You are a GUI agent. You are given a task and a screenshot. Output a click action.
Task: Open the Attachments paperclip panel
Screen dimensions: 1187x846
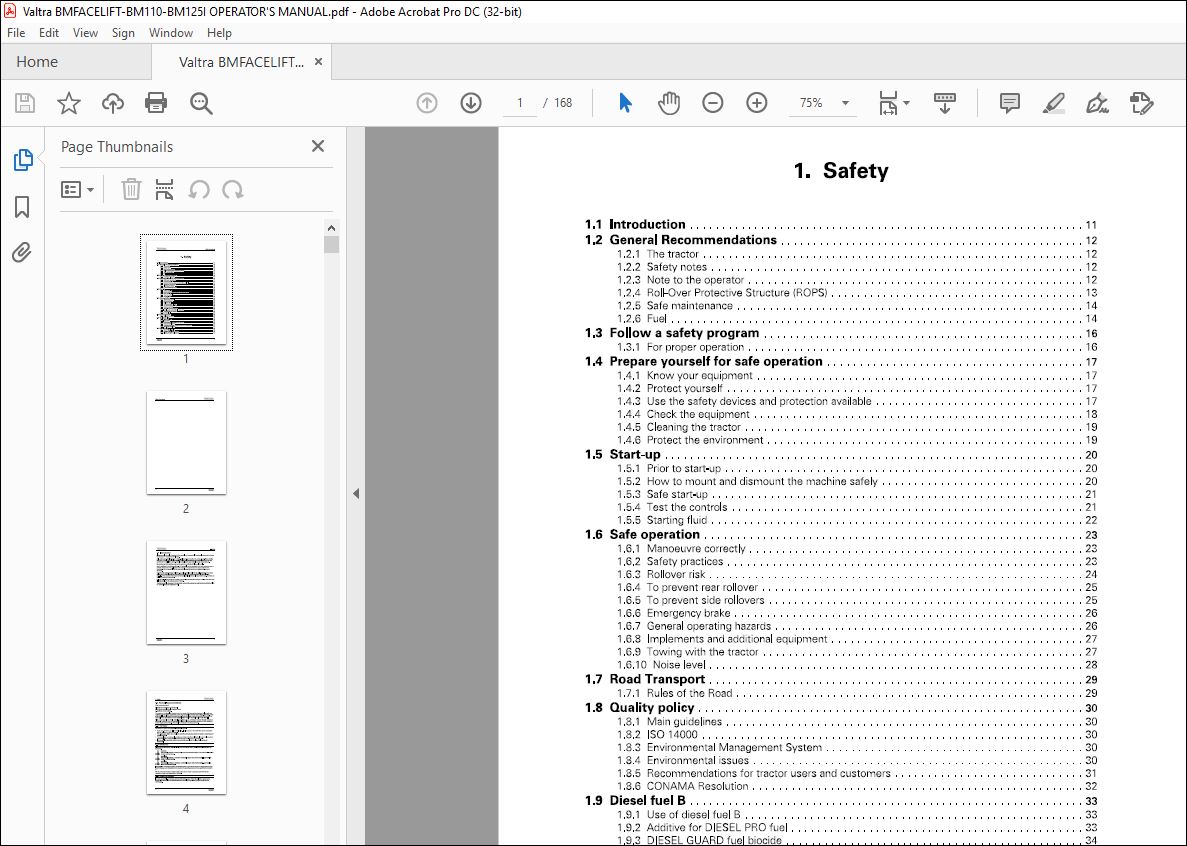22,252
